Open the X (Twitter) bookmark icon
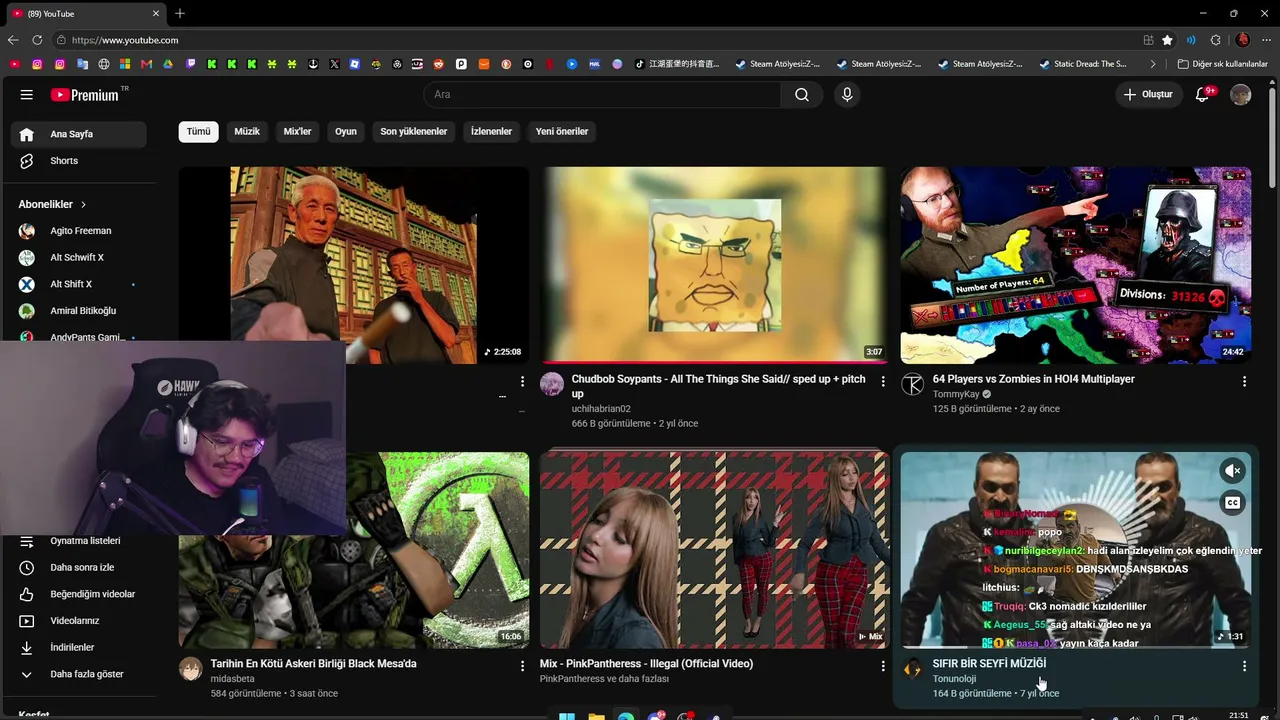The height and width of the screenshot is (720, 1280). tap(334, 64)
